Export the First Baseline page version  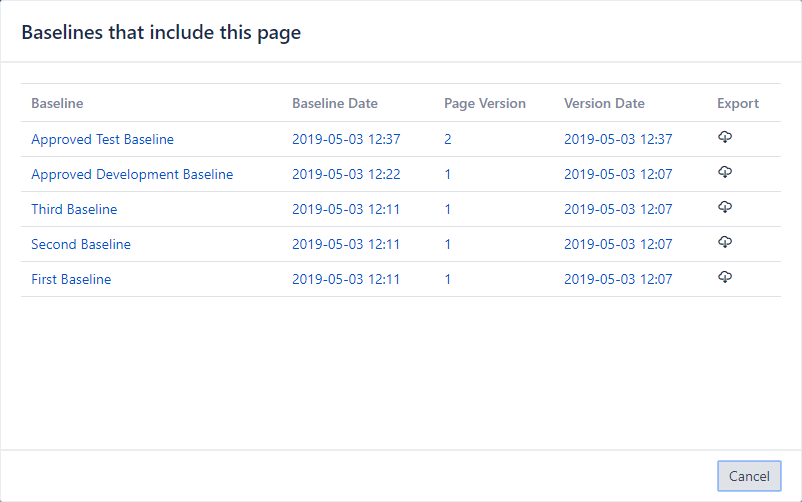pos(725,278)
